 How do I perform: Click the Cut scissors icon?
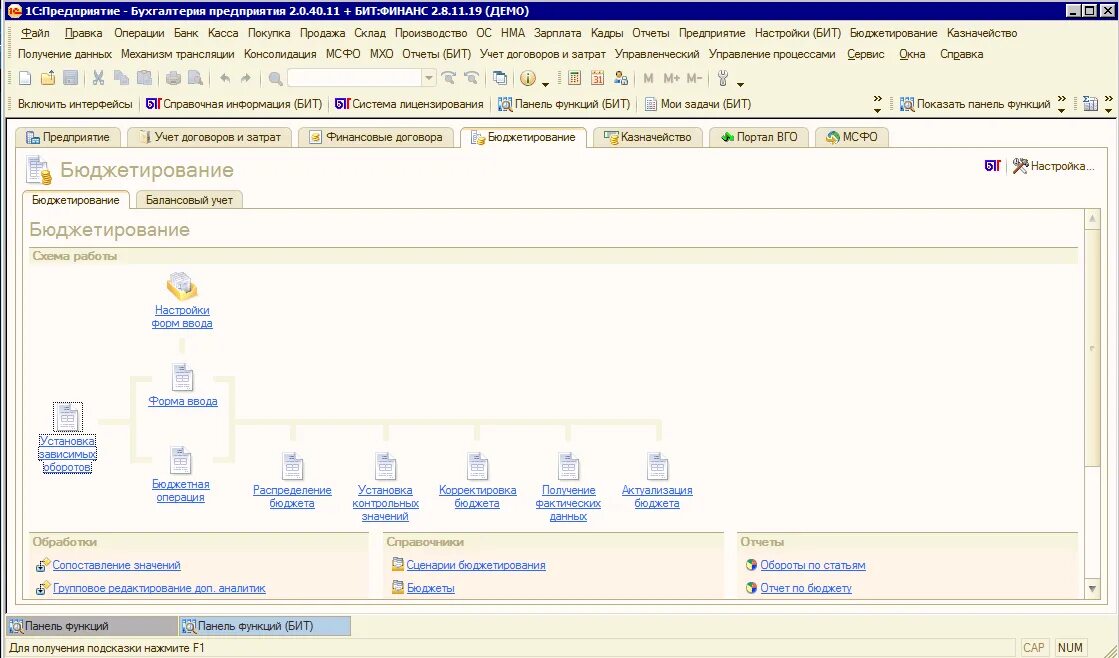99,79
